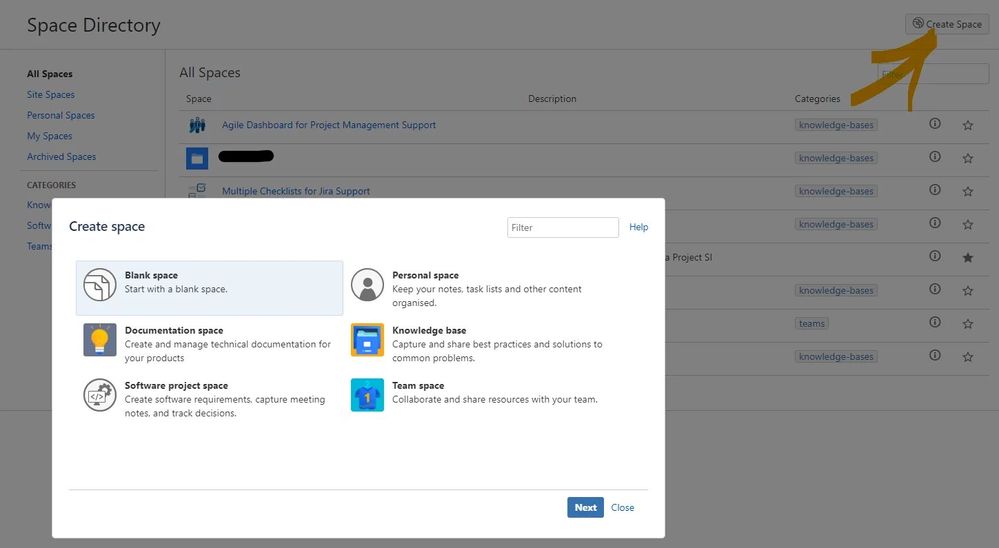The width and height of the screenshot is (999, 548).
Task: Open Help link in Create space dialog
Action: tap(638, 227)
